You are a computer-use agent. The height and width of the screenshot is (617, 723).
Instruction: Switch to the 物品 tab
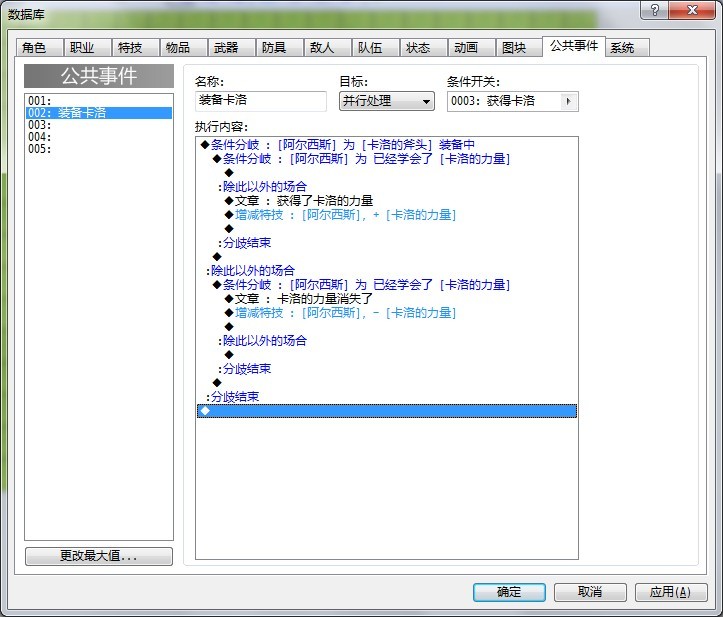(x=183, y=47)
